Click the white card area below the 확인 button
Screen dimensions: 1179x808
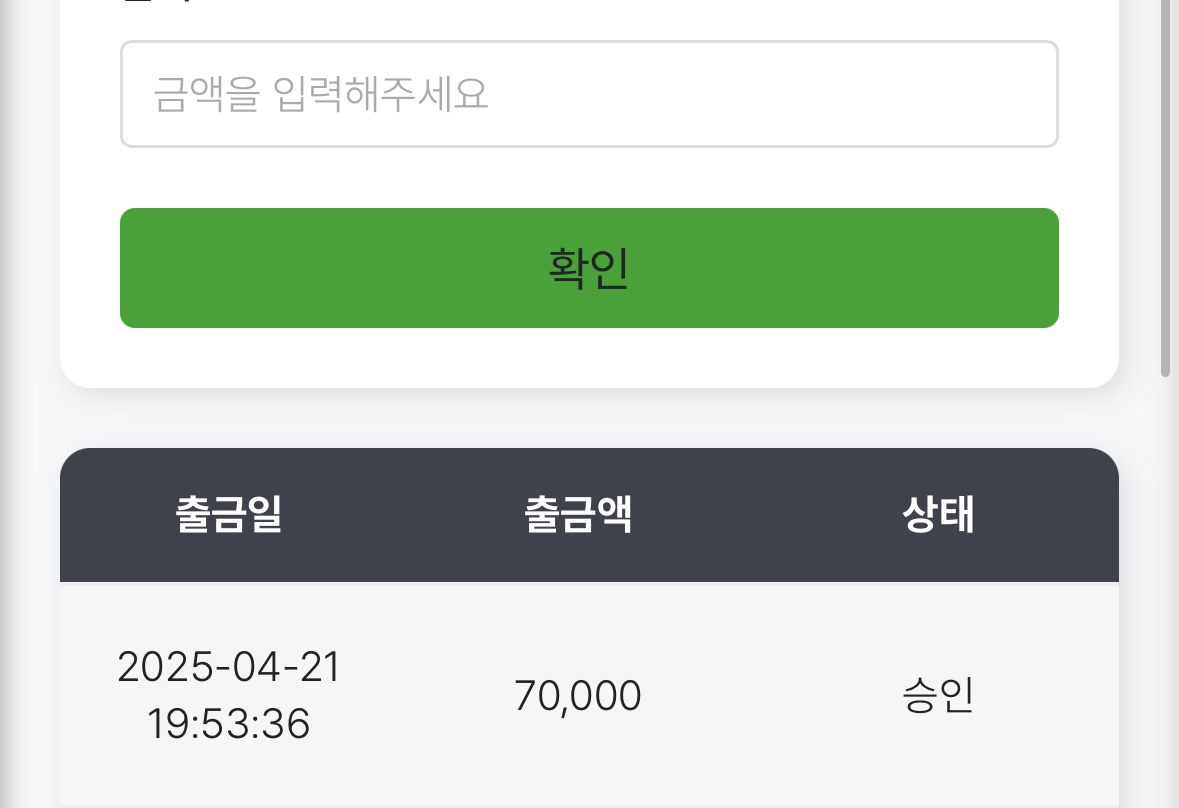click(x=588, y=358)
